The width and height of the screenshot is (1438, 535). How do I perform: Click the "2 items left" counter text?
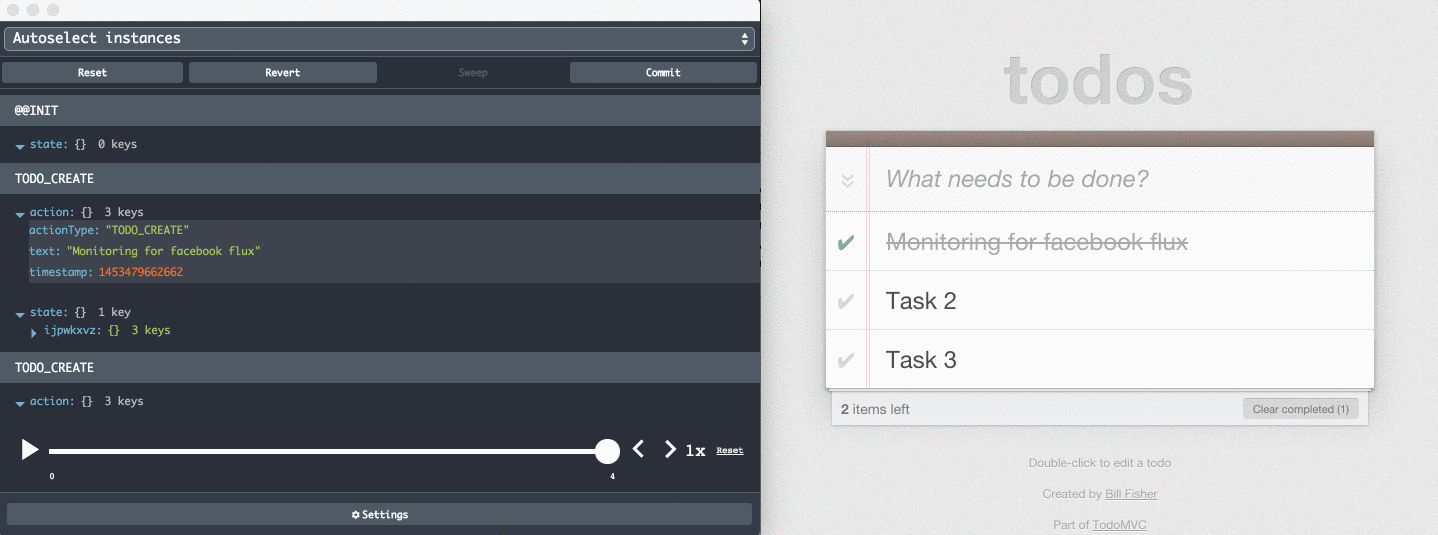click(x=875, y=409)
